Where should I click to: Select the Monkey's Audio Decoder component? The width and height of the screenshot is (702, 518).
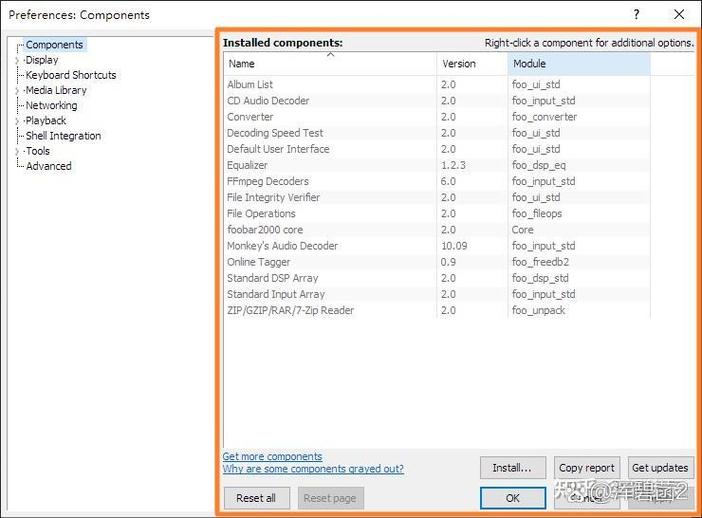pos(437,245)
